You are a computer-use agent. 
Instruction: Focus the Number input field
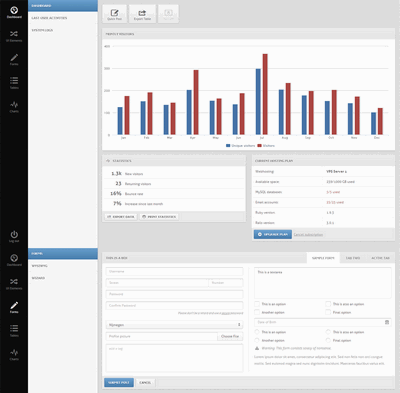[226, 283]
